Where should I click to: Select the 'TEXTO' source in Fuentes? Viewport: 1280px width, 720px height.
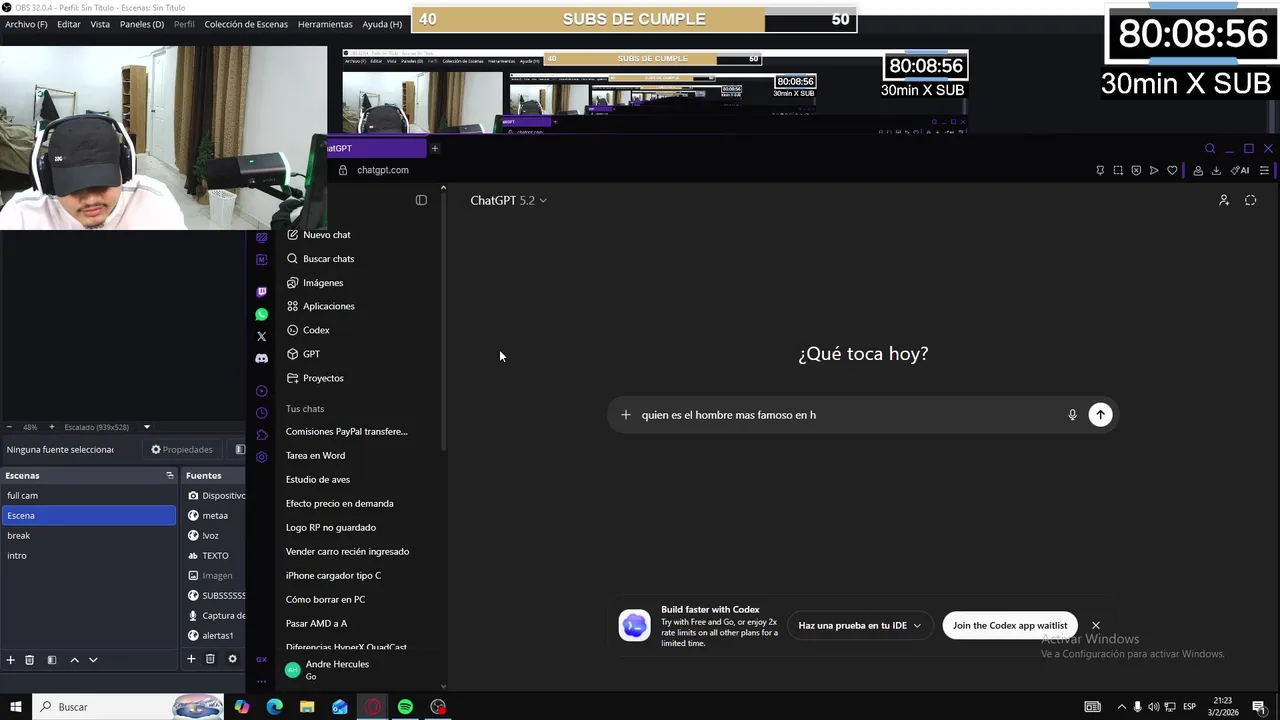[215, 556]
